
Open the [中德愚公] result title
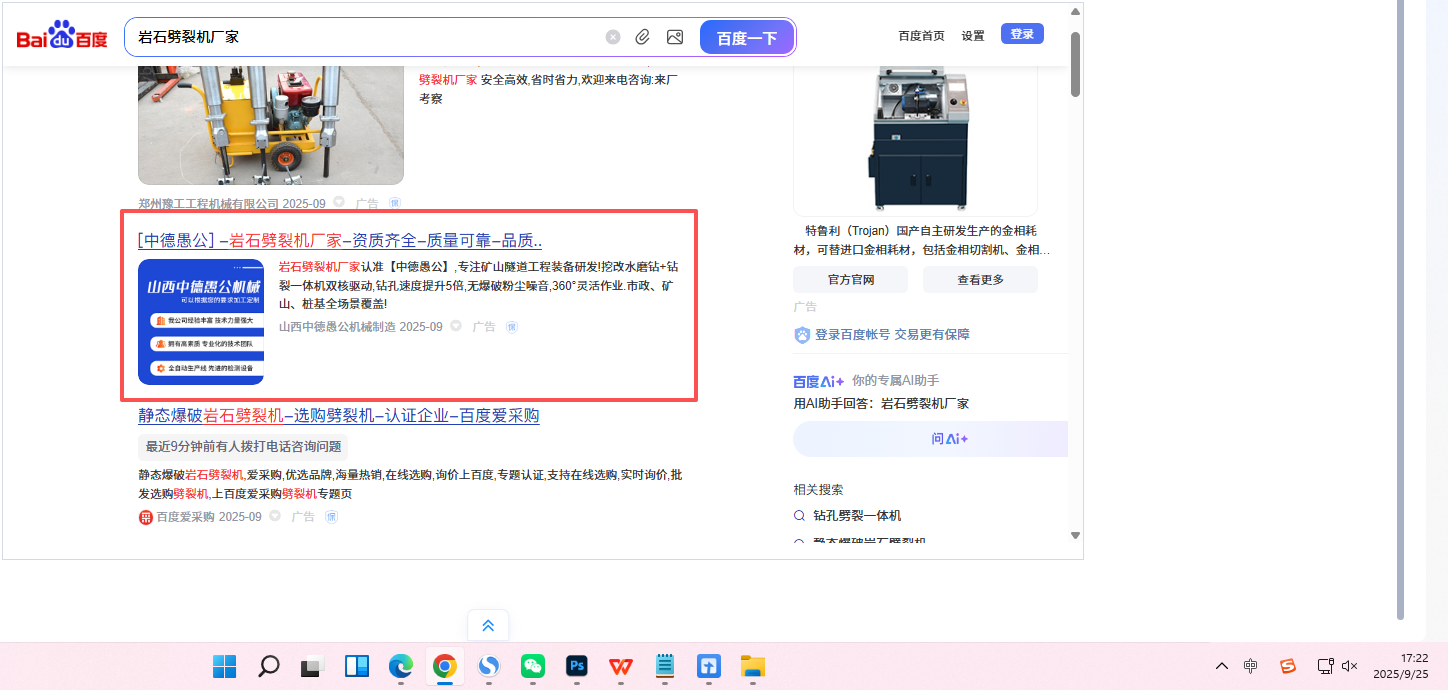340,240
